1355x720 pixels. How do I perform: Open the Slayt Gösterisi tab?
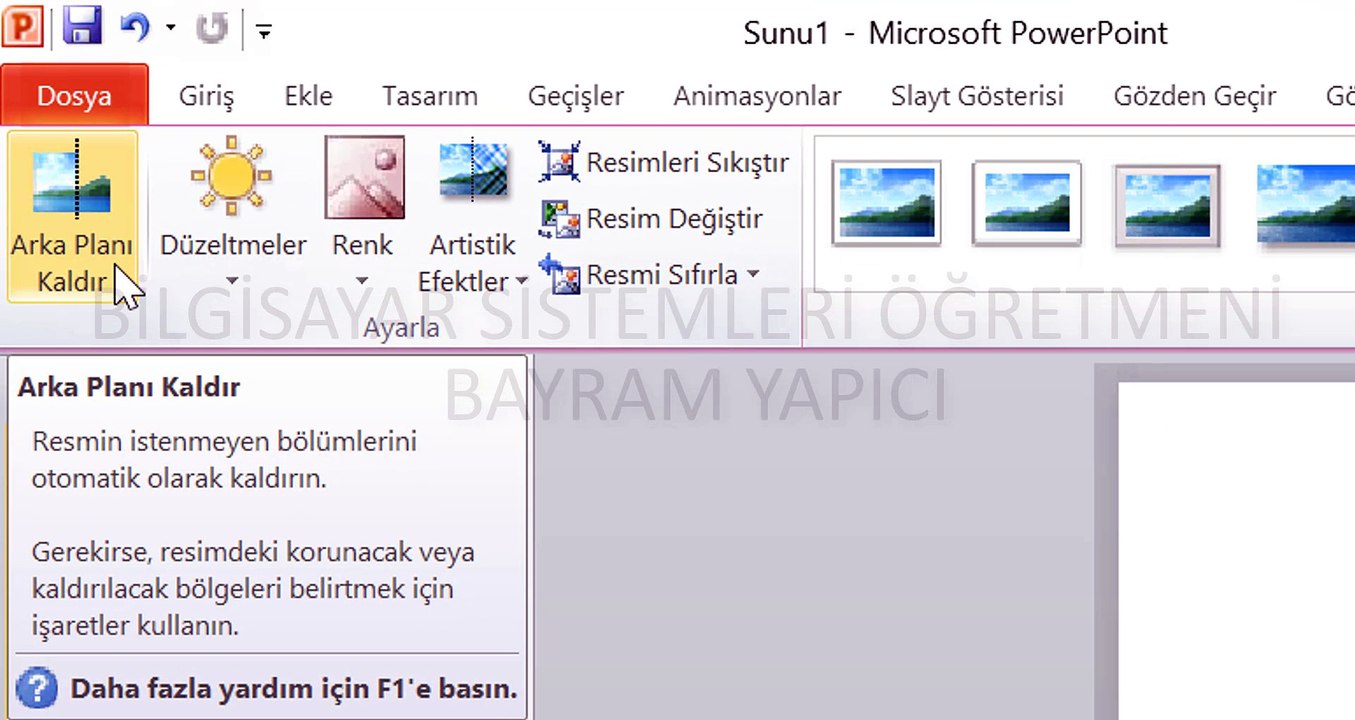pos(977,97)
